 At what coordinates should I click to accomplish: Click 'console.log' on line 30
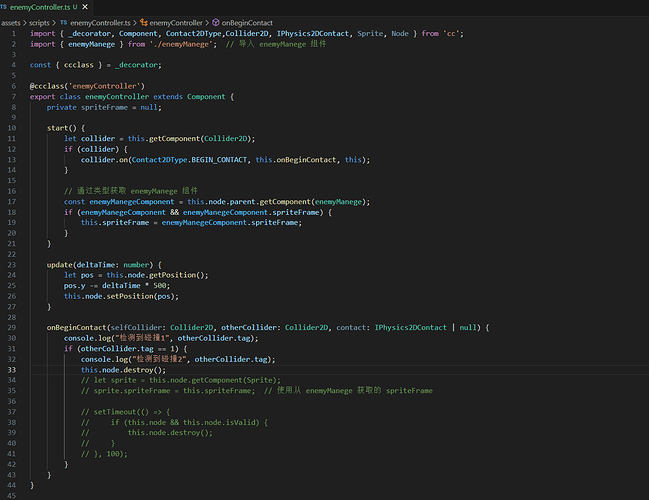coord(87,338)
